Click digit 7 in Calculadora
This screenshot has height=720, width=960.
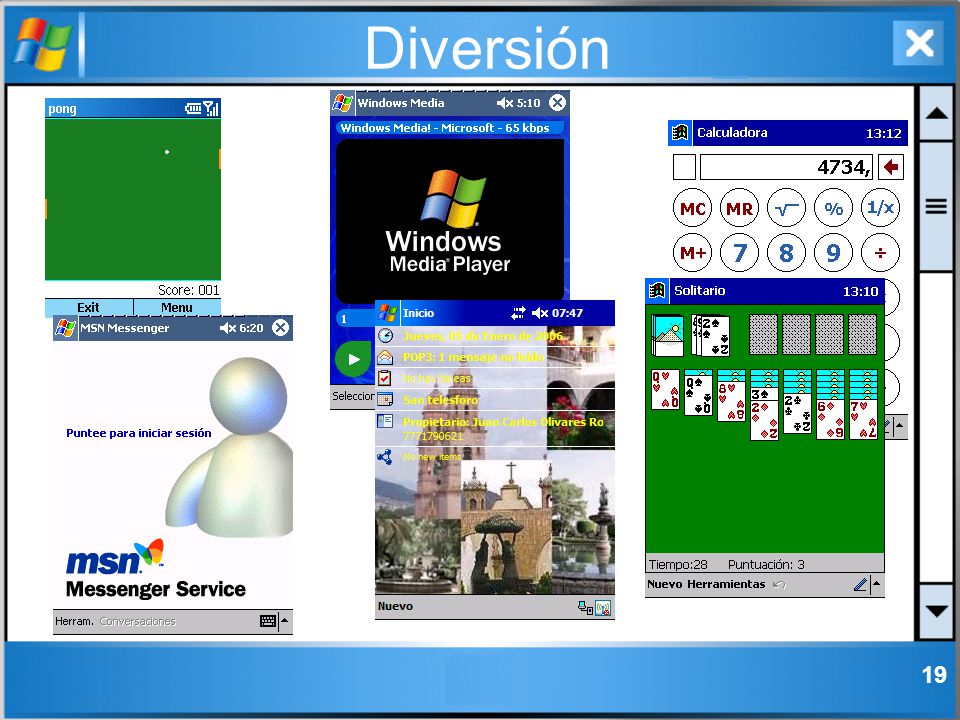[x=739, y=252]
